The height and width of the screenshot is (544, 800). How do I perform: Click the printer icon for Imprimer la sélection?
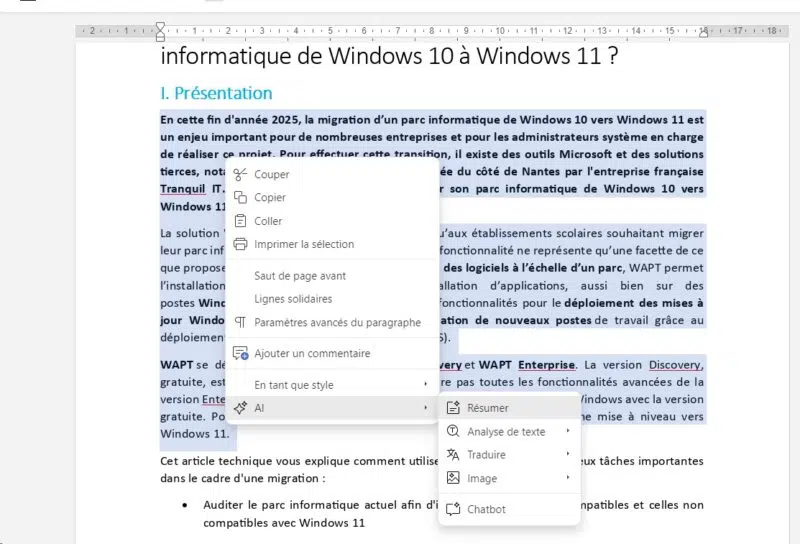coord(240,244)
